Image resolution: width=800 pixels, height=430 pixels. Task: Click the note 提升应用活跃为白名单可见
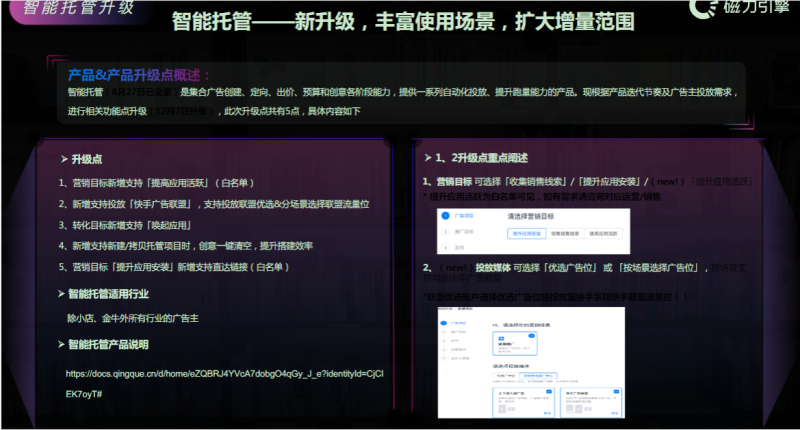[x=541, y=196]
